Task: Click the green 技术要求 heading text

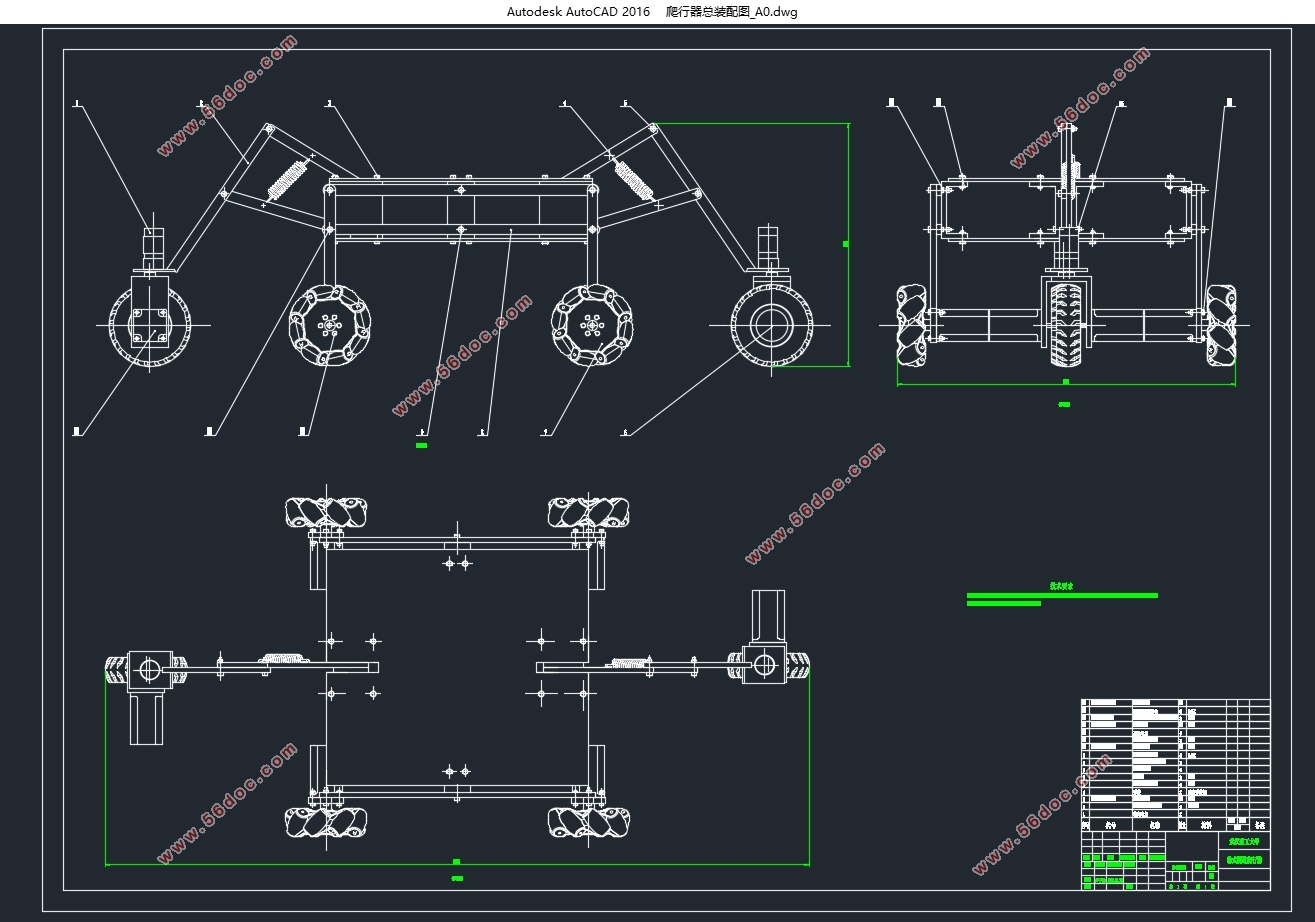Action: (1060, 587)
